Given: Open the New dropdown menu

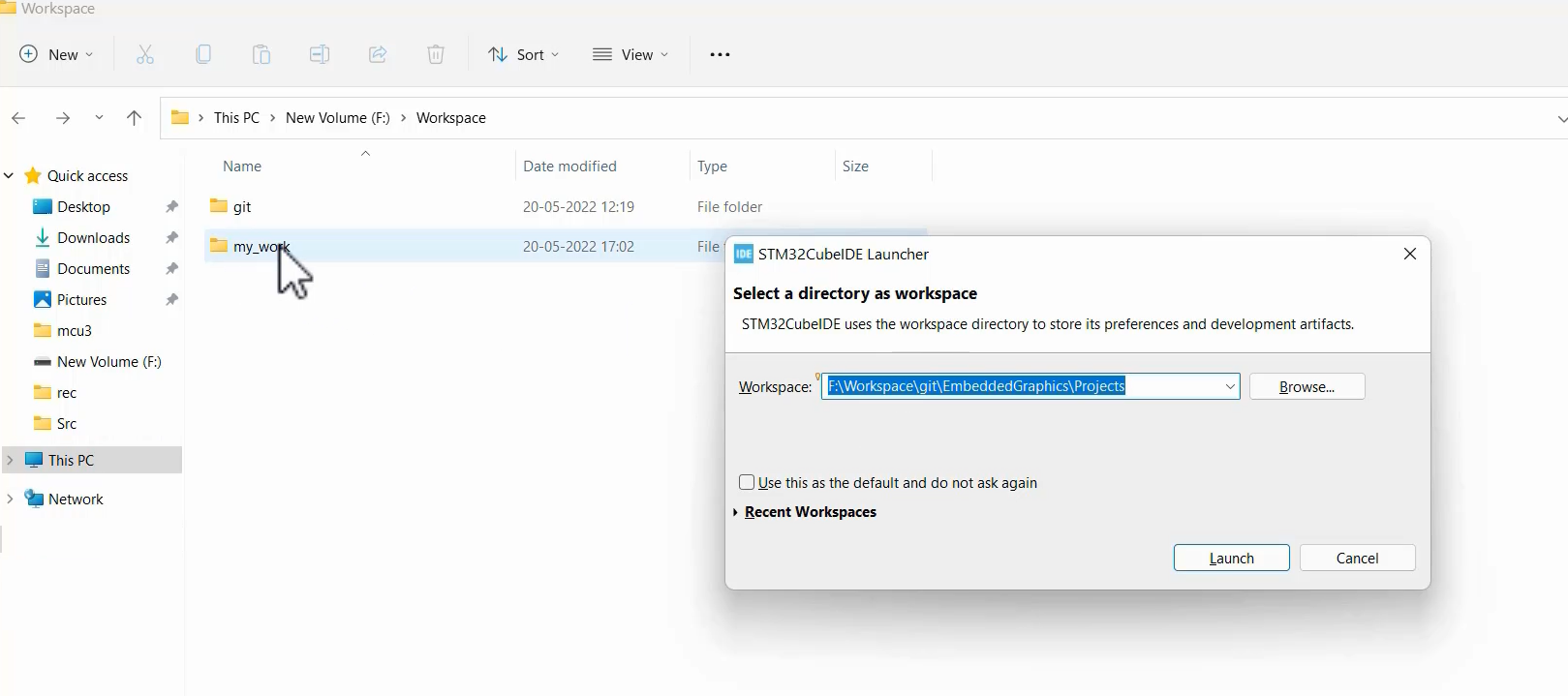Looking at the screenshot, I should coord(57,54).
